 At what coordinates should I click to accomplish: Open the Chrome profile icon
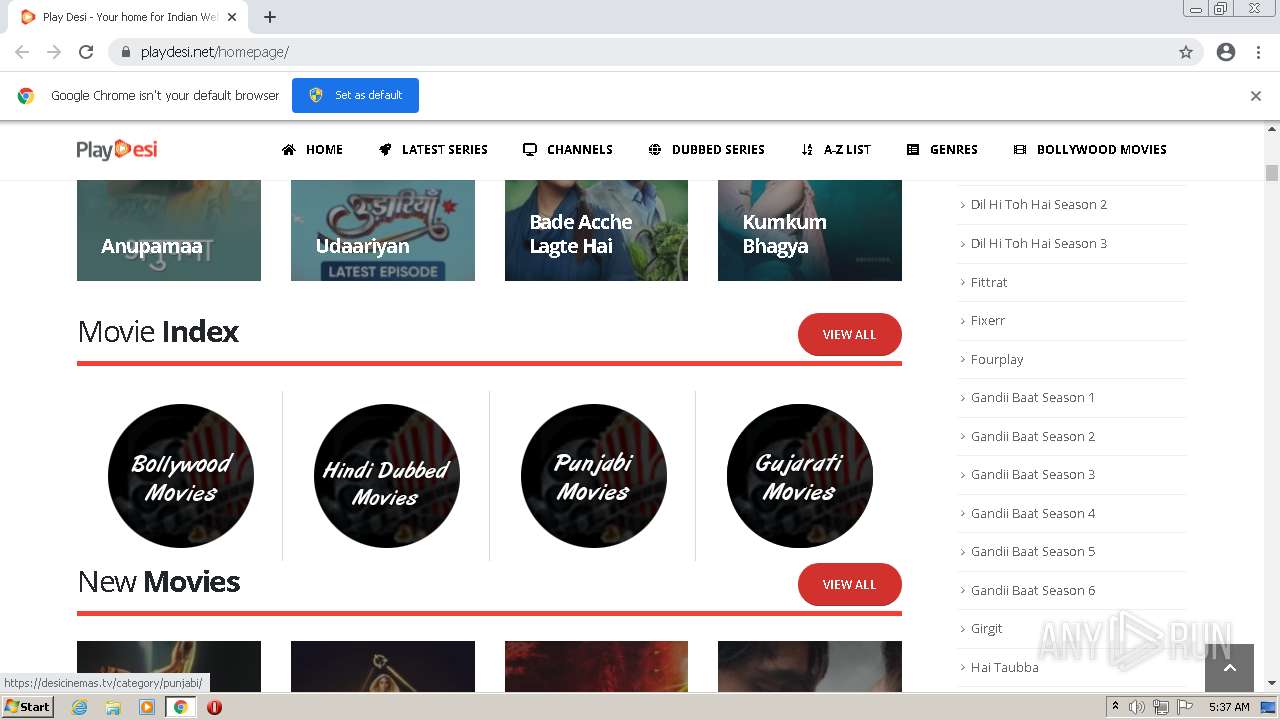1226,52
